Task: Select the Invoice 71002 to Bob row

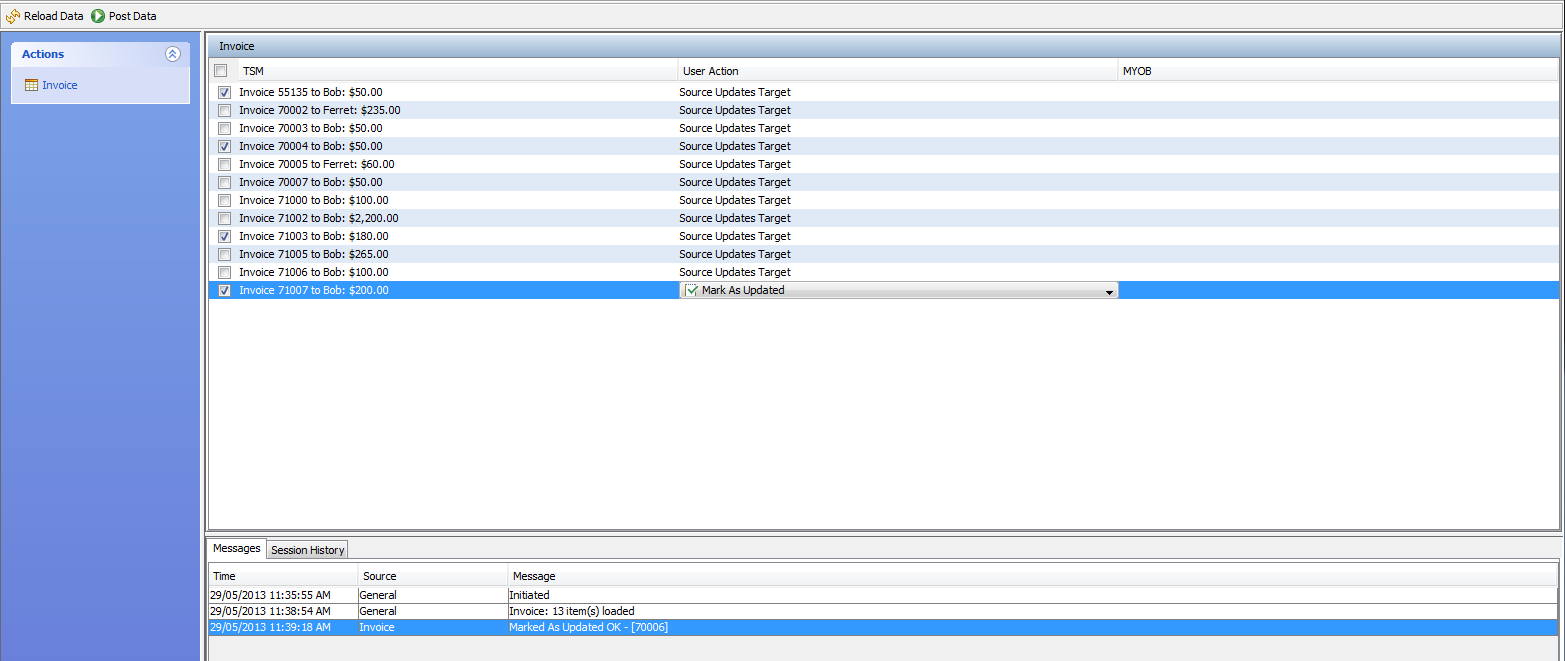Action: point(318,219)
